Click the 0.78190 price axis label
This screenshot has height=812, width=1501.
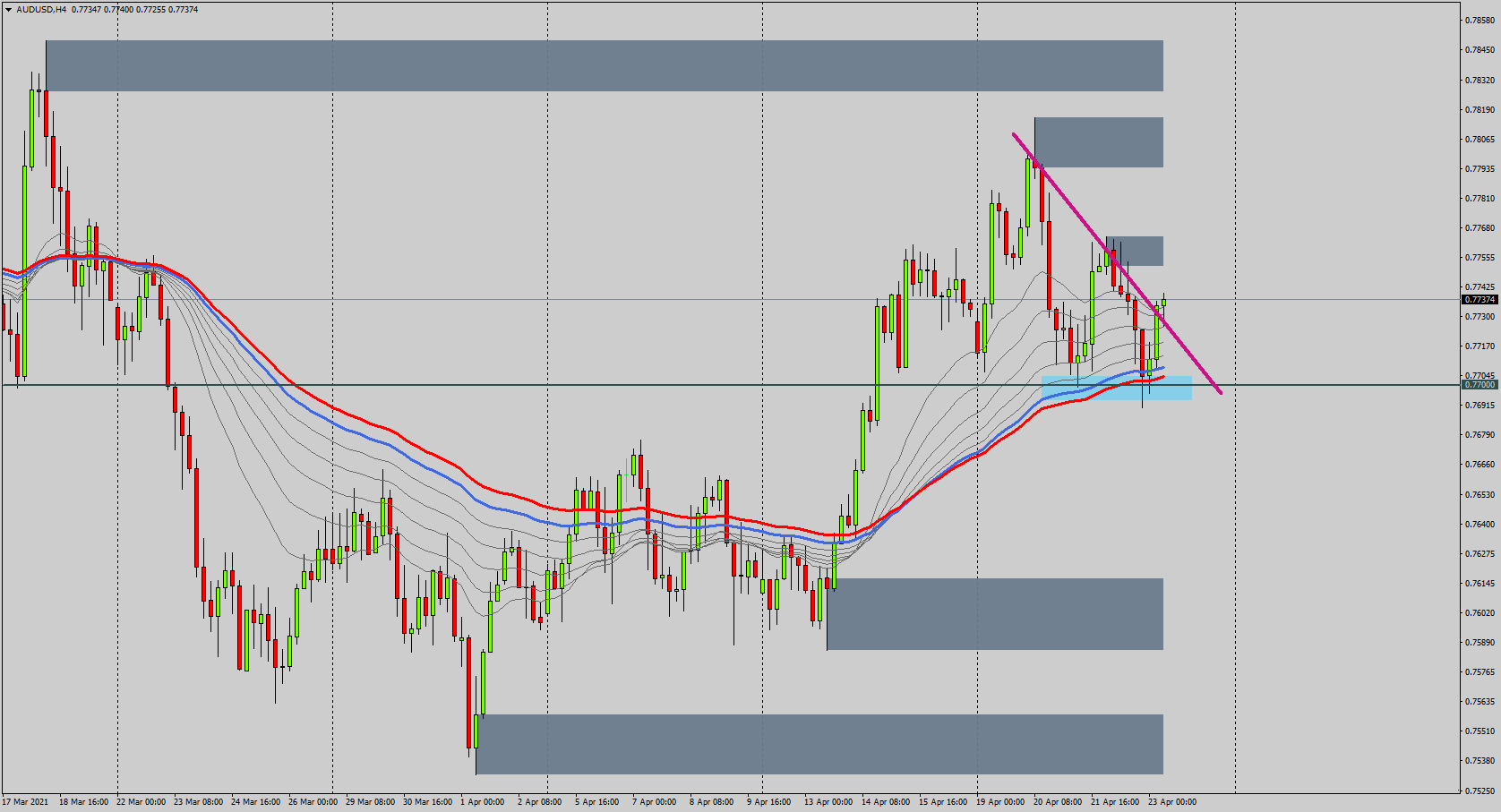pyautogui.click(x=1480, y=110)
